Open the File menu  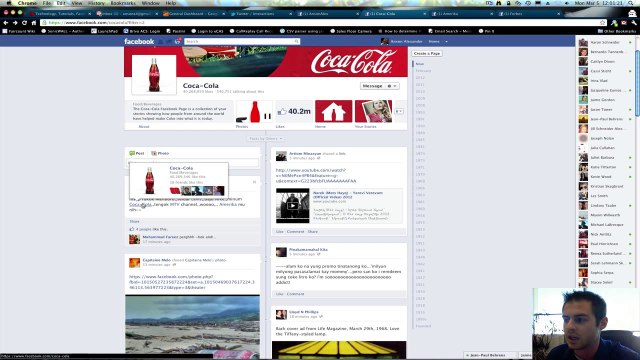pyautogui.click(x=47, y=3)
